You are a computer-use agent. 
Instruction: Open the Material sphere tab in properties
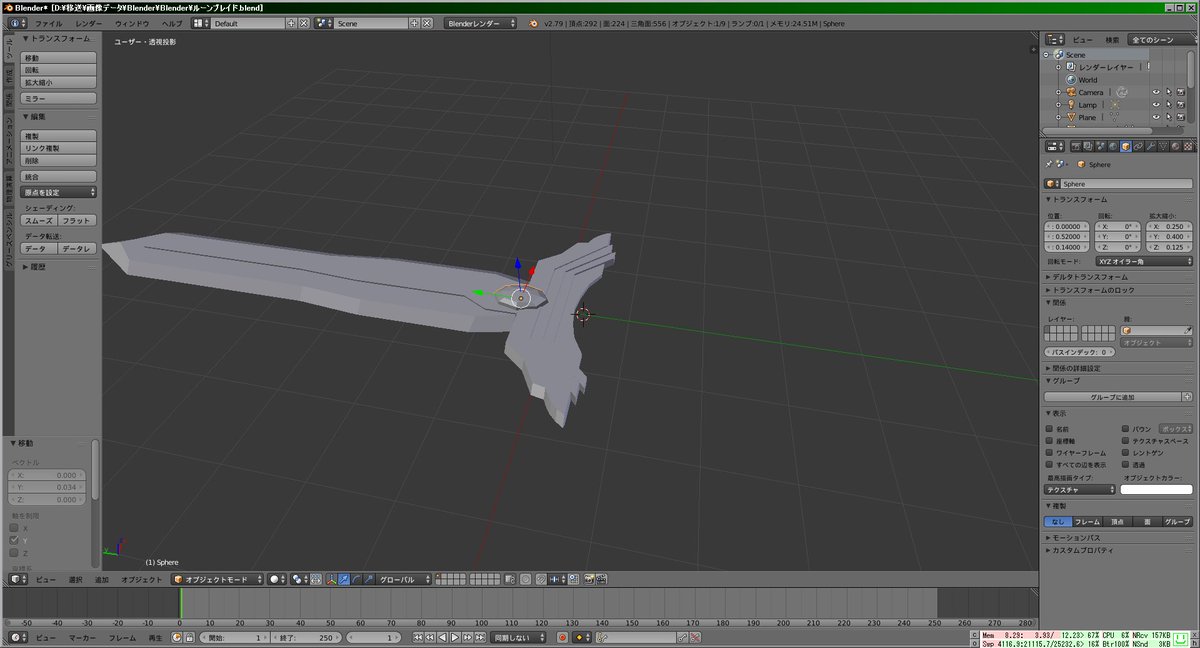1175,146
